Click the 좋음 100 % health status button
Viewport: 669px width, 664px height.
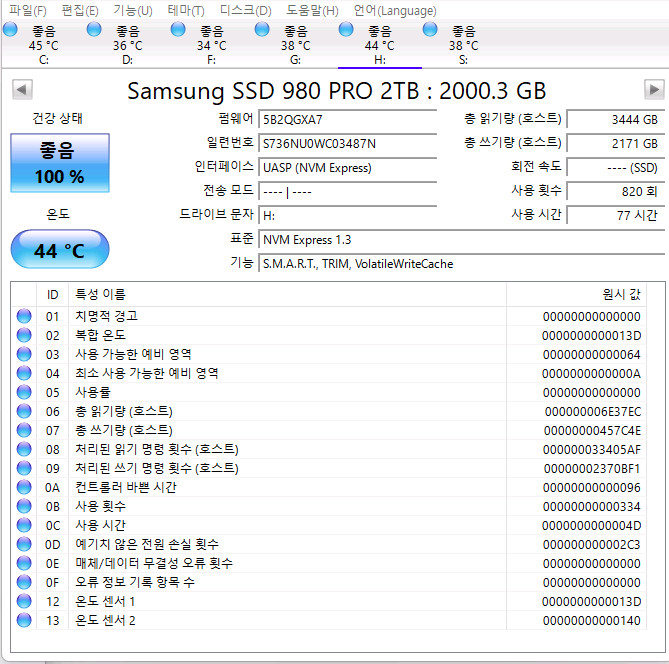(60, 163)
